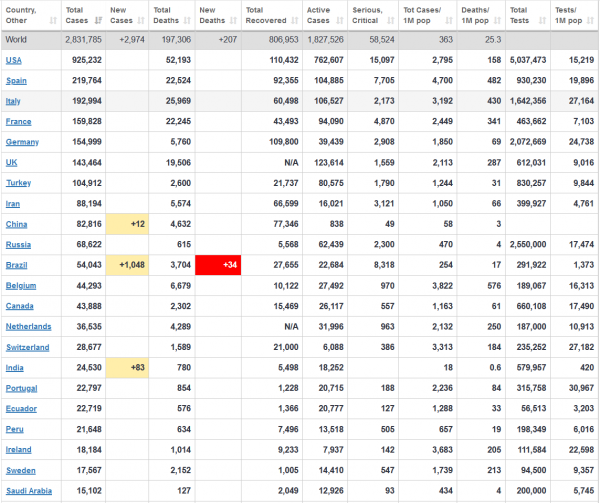The width and height of the screenshot is (600, 503).
Task: Sort table by Total Cases icon
Action: pos(98,21)
